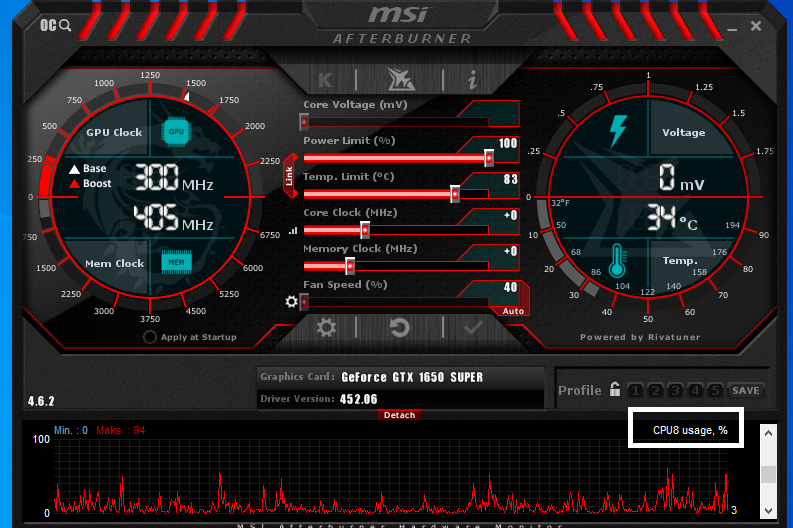The image size is (793, 528).
Task: Adjust the Temp. Limit slider handle
Action: (455, 194)
